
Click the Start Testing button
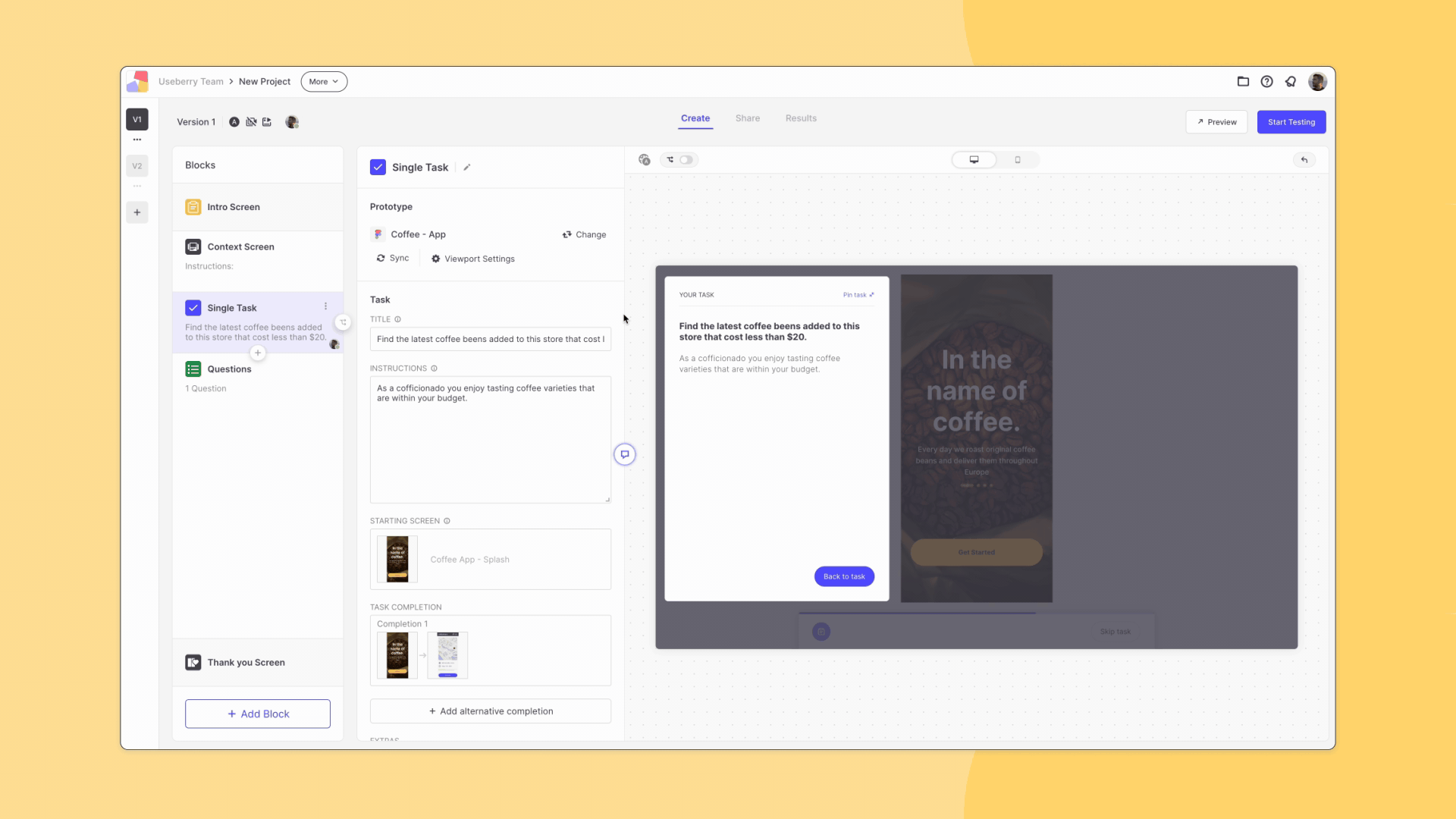click(1291, 122)
